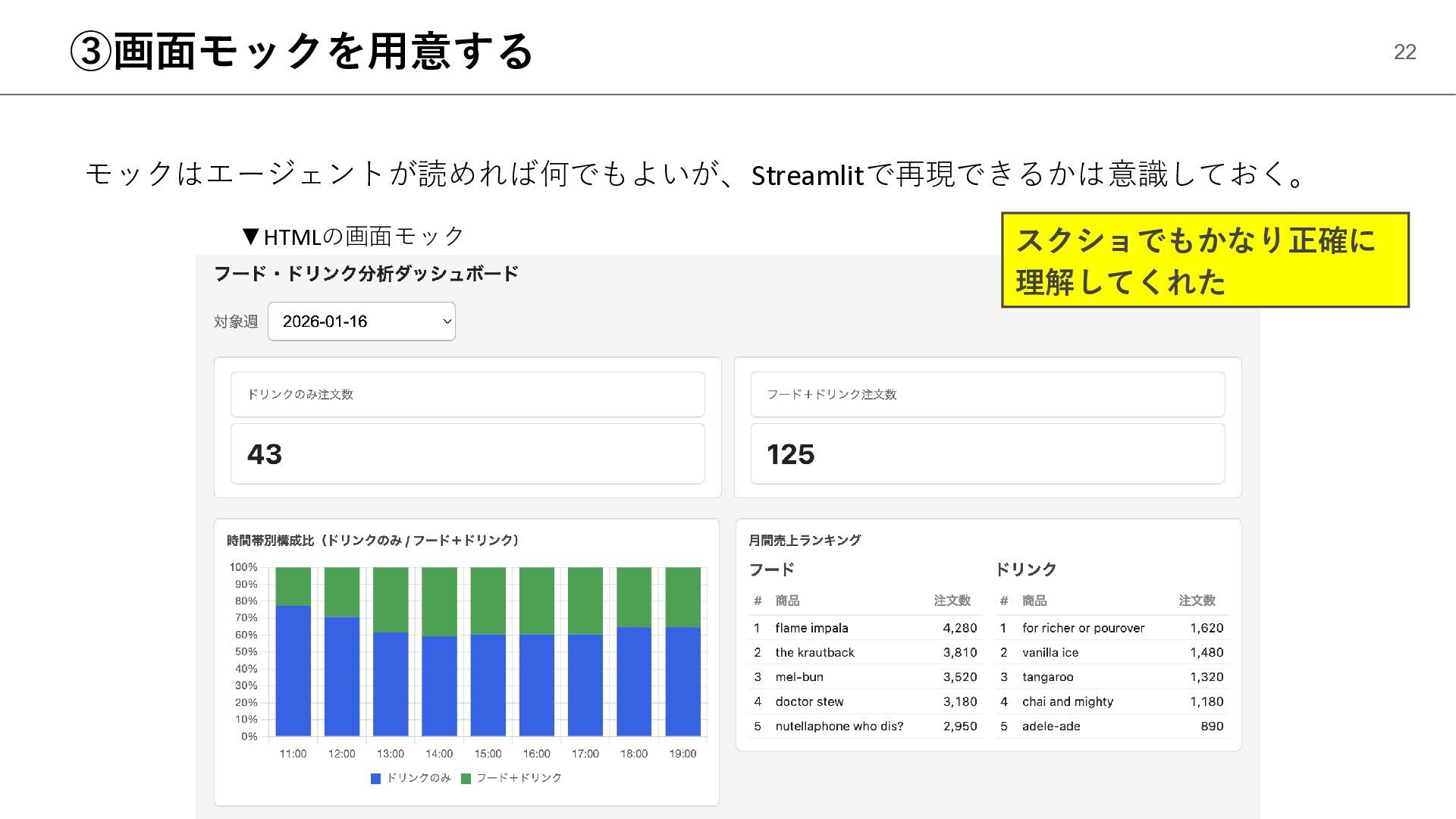The image size is (1456, 819).
Task: Toggle the フード＋ドリンク legend label
Action: tap(519, 778)
